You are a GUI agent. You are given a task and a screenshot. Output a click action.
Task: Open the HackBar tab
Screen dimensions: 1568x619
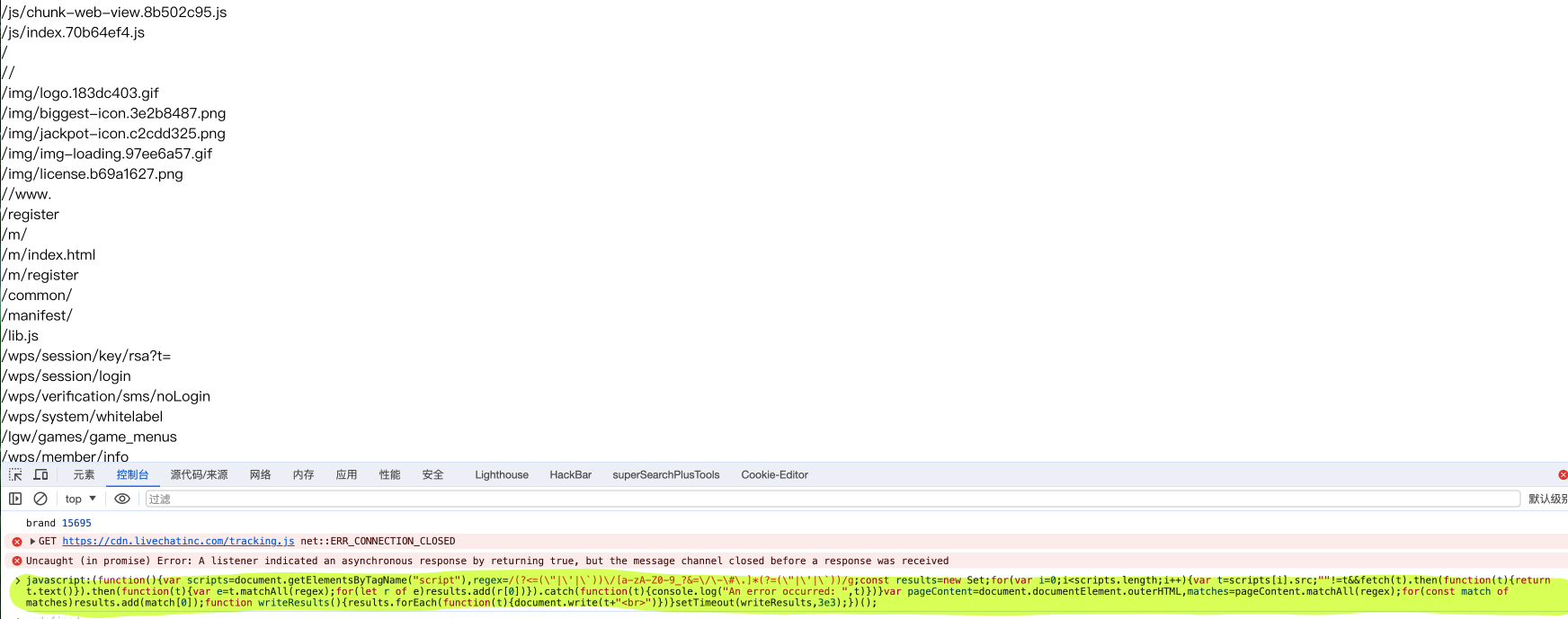point(570,474)
